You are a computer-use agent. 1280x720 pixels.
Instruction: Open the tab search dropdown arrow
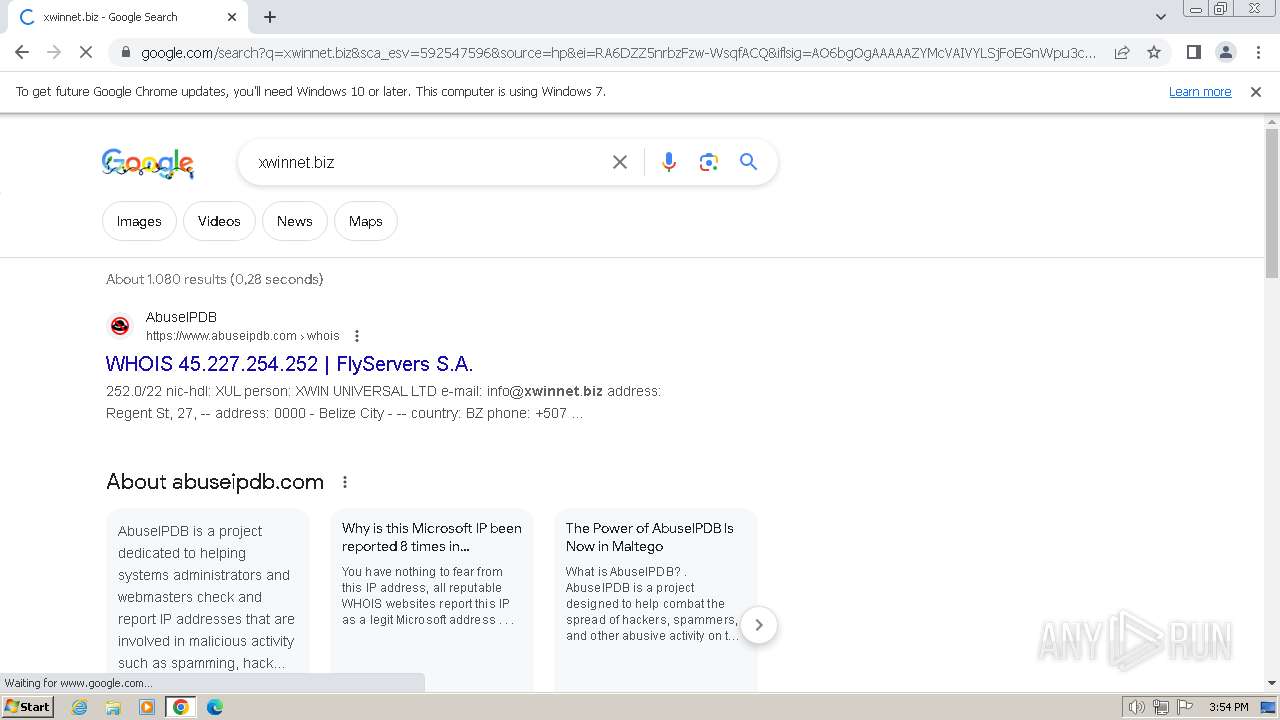[1160, 17]
